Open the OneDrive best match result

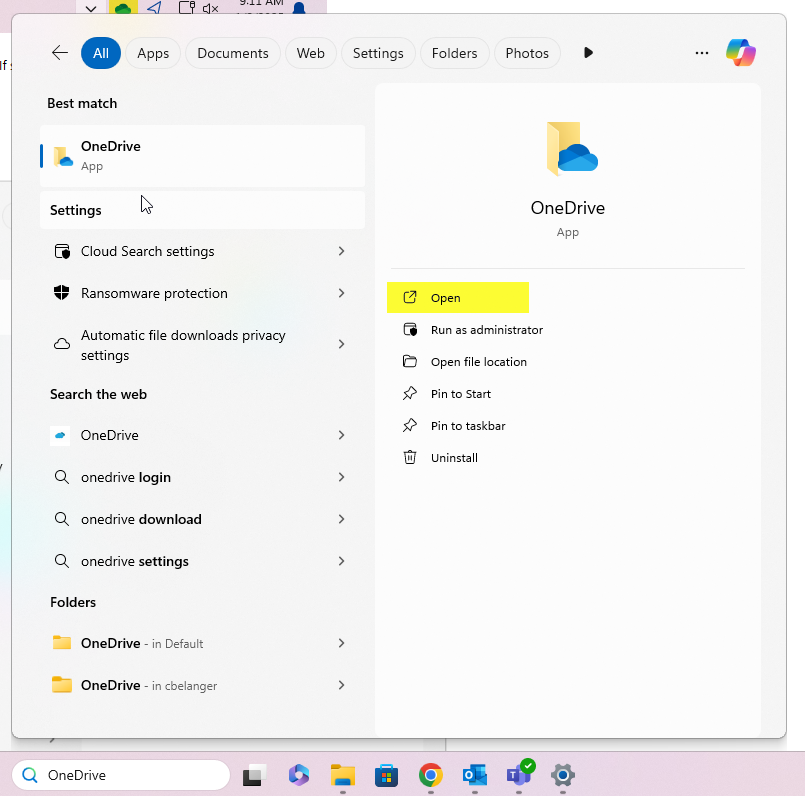pyautogui.click(x=202, y=156)
